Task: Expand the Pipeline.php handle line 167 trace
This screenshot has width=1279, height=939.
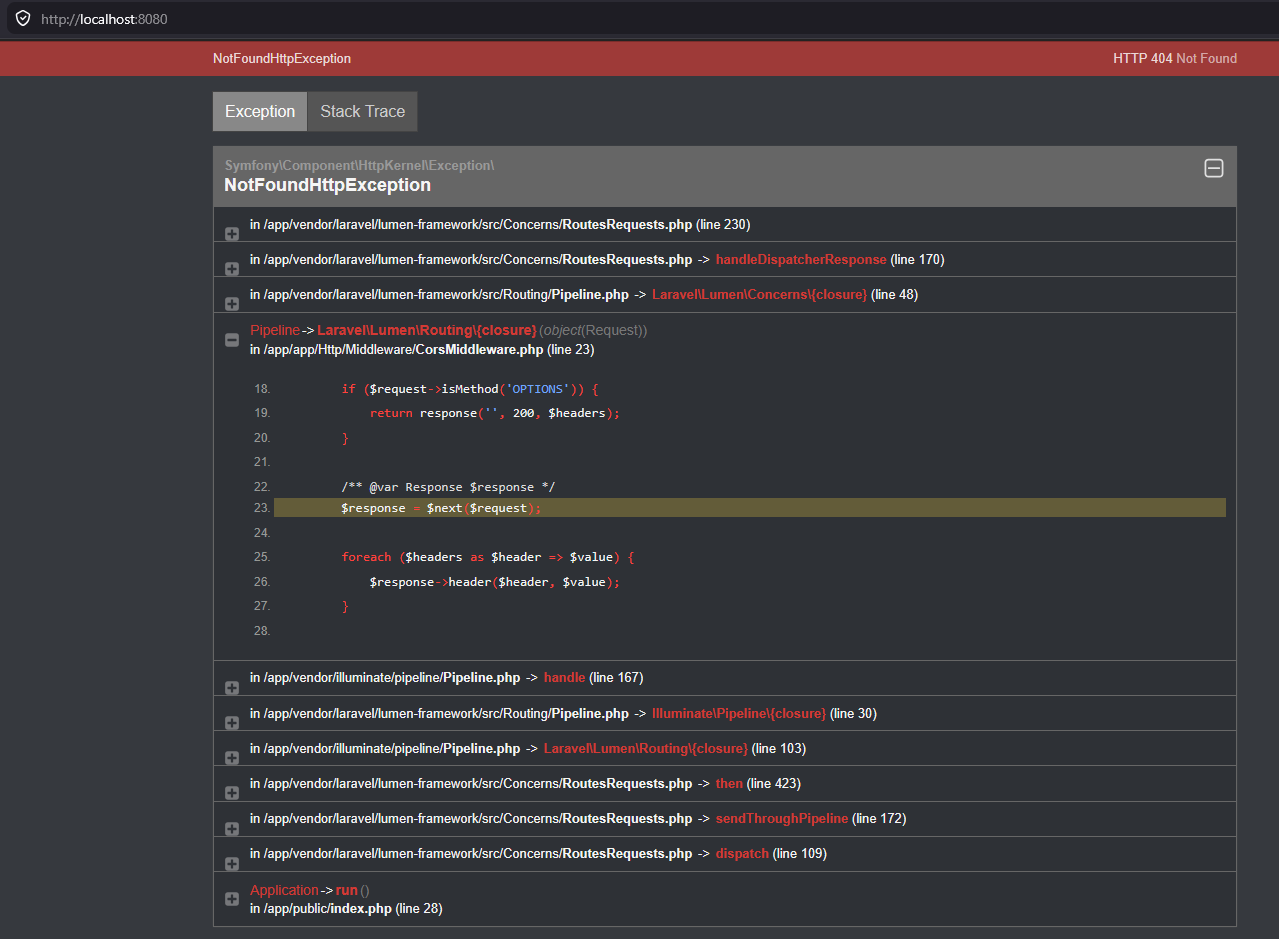Action: coord(232,688)
